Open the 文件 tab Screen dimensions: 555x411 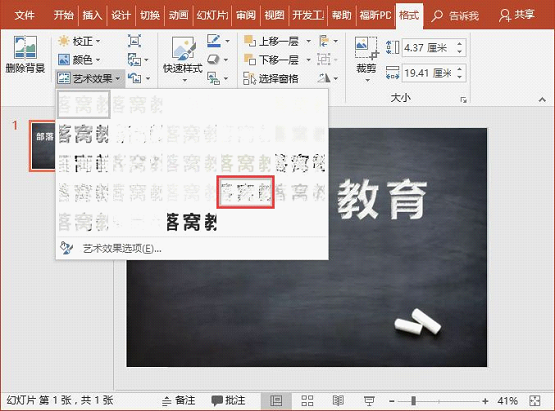pyautogui.click(x=25, y=15)
